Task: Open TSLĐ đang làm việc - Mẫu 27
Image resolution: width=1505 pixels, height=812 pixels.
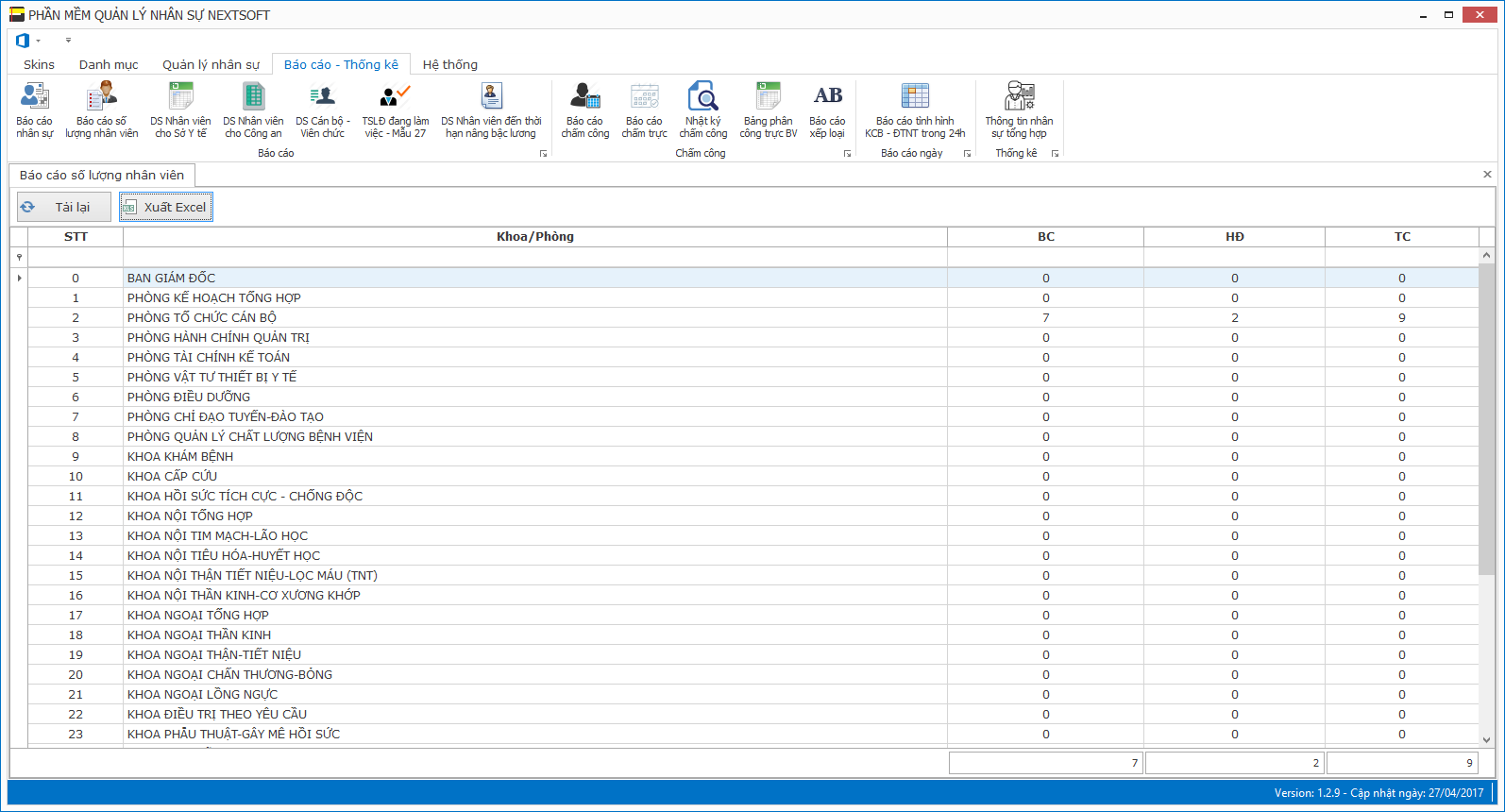Action: click(396, 110)
